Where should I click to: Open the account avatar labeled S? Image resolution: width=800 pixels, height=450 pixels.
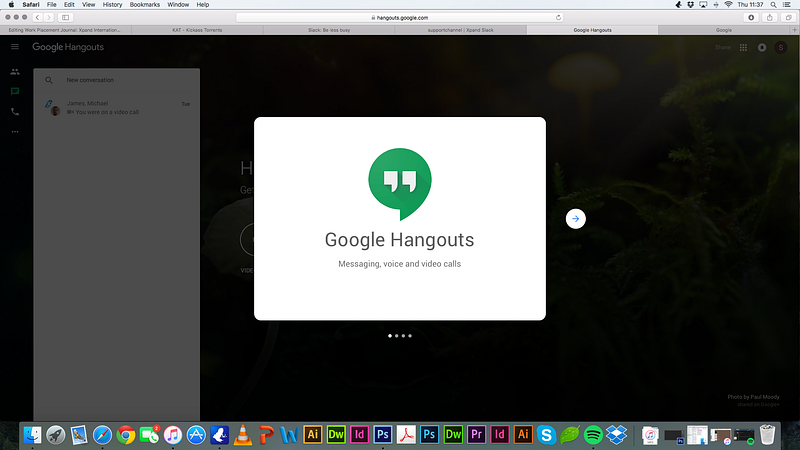(781, 47)
